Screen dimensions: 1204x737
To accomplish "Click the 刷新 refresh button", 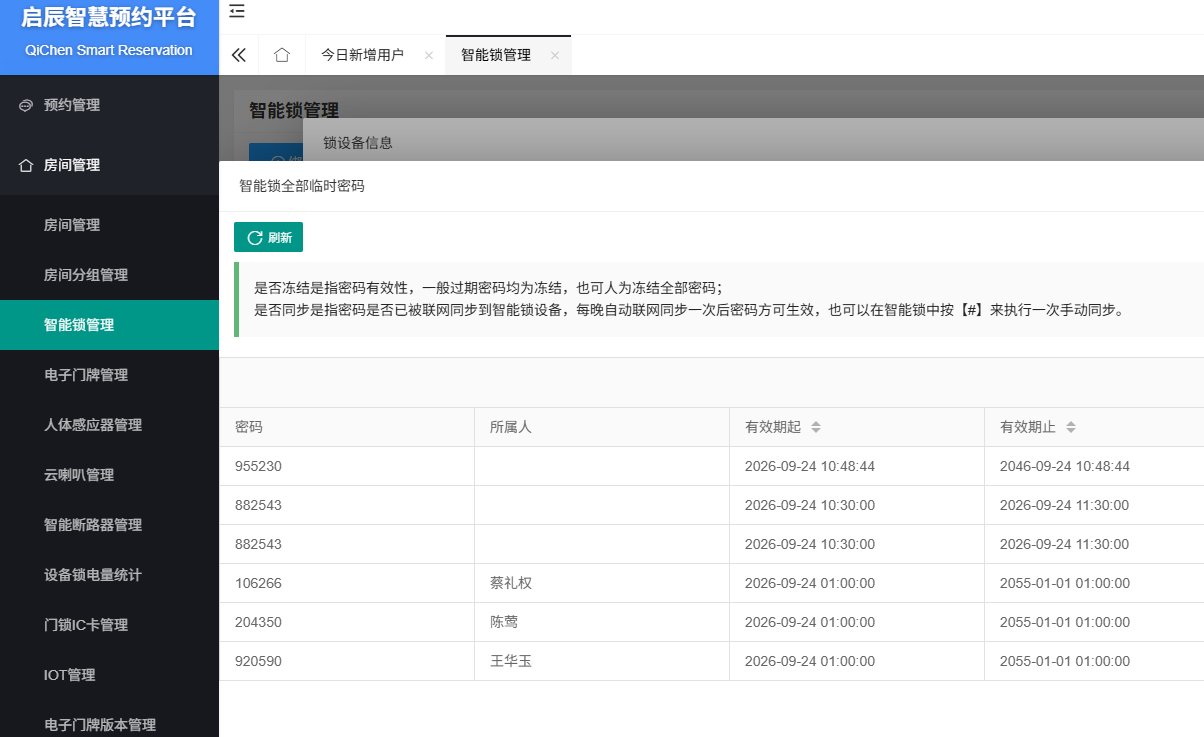I will pyautogui.click(x=268, y=237).
